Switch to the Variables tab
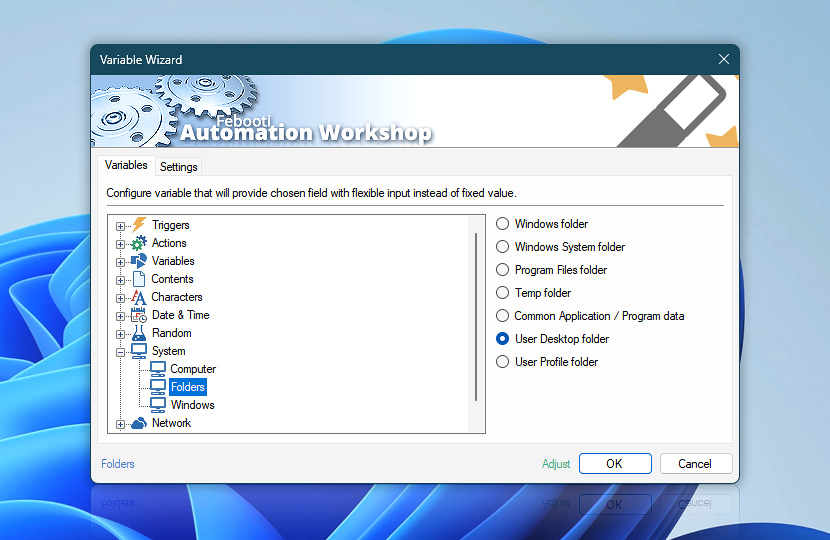The image size is (830, 540). (126, 165)
